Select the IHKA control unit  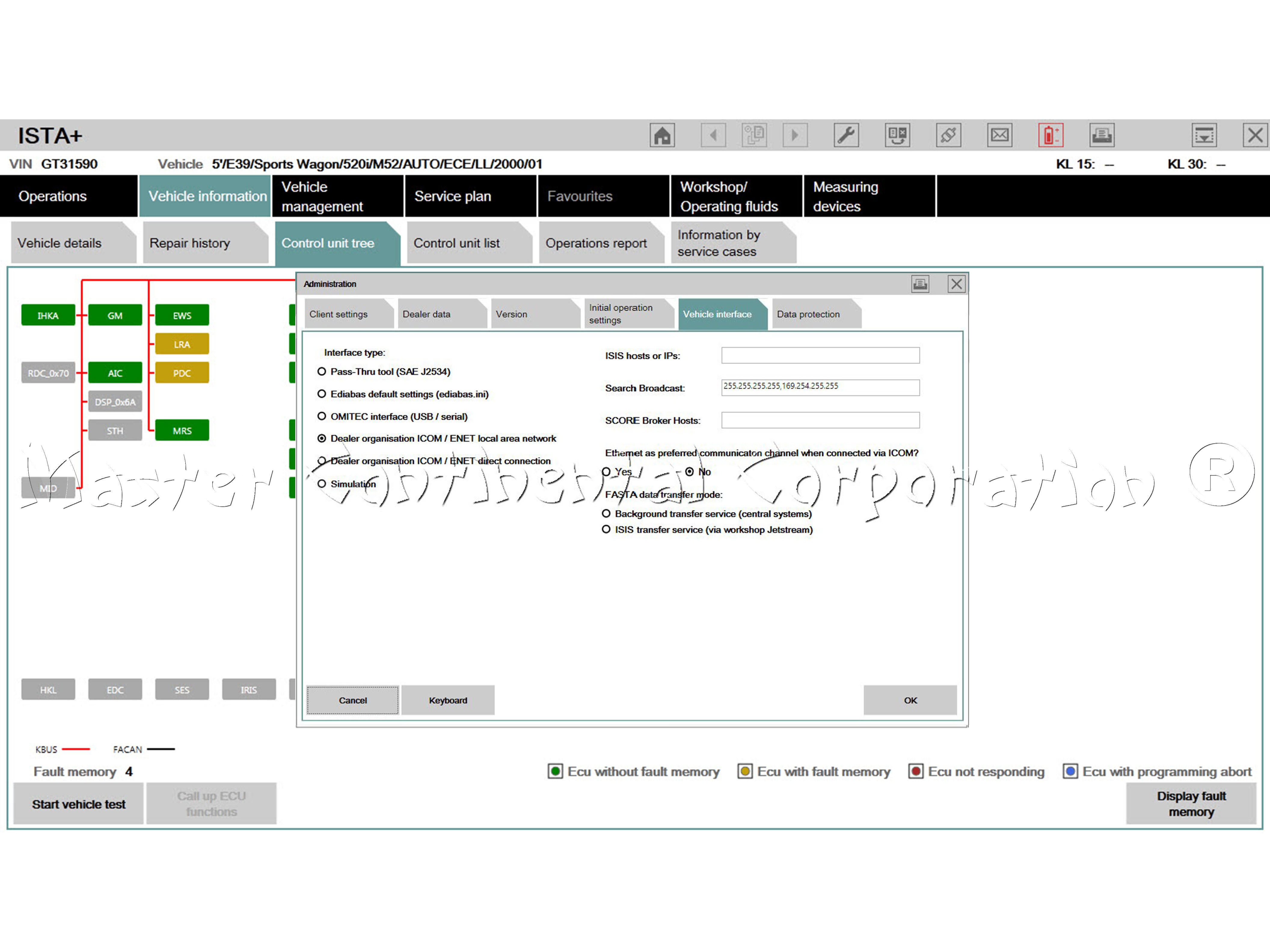tap(48, 315)
